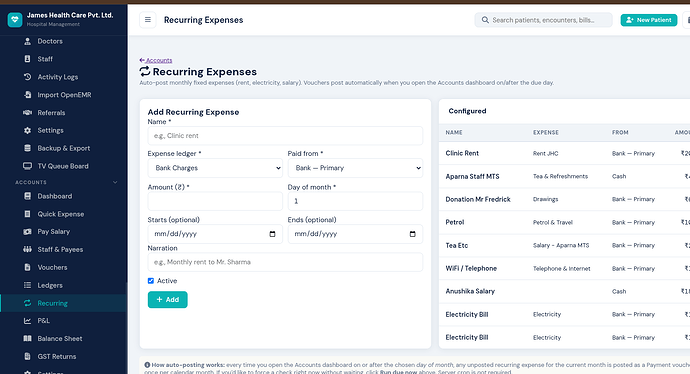
Task: Open calendar picker in Ends date field
Action: 412,234
